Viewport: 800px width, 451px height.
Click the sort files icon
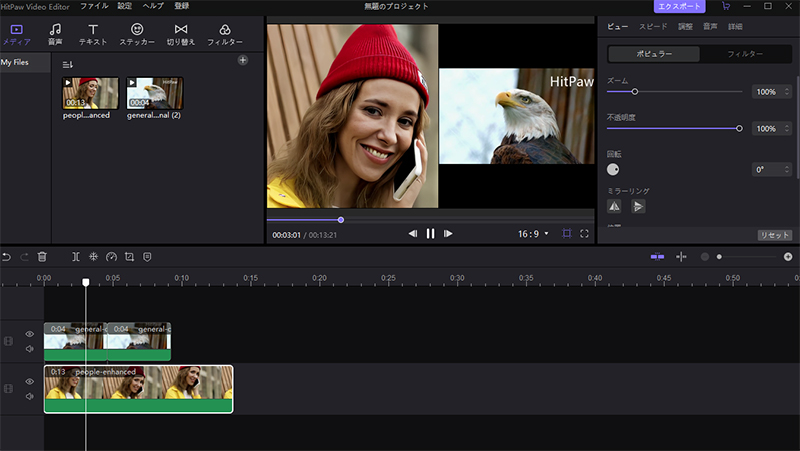point(67,65)
